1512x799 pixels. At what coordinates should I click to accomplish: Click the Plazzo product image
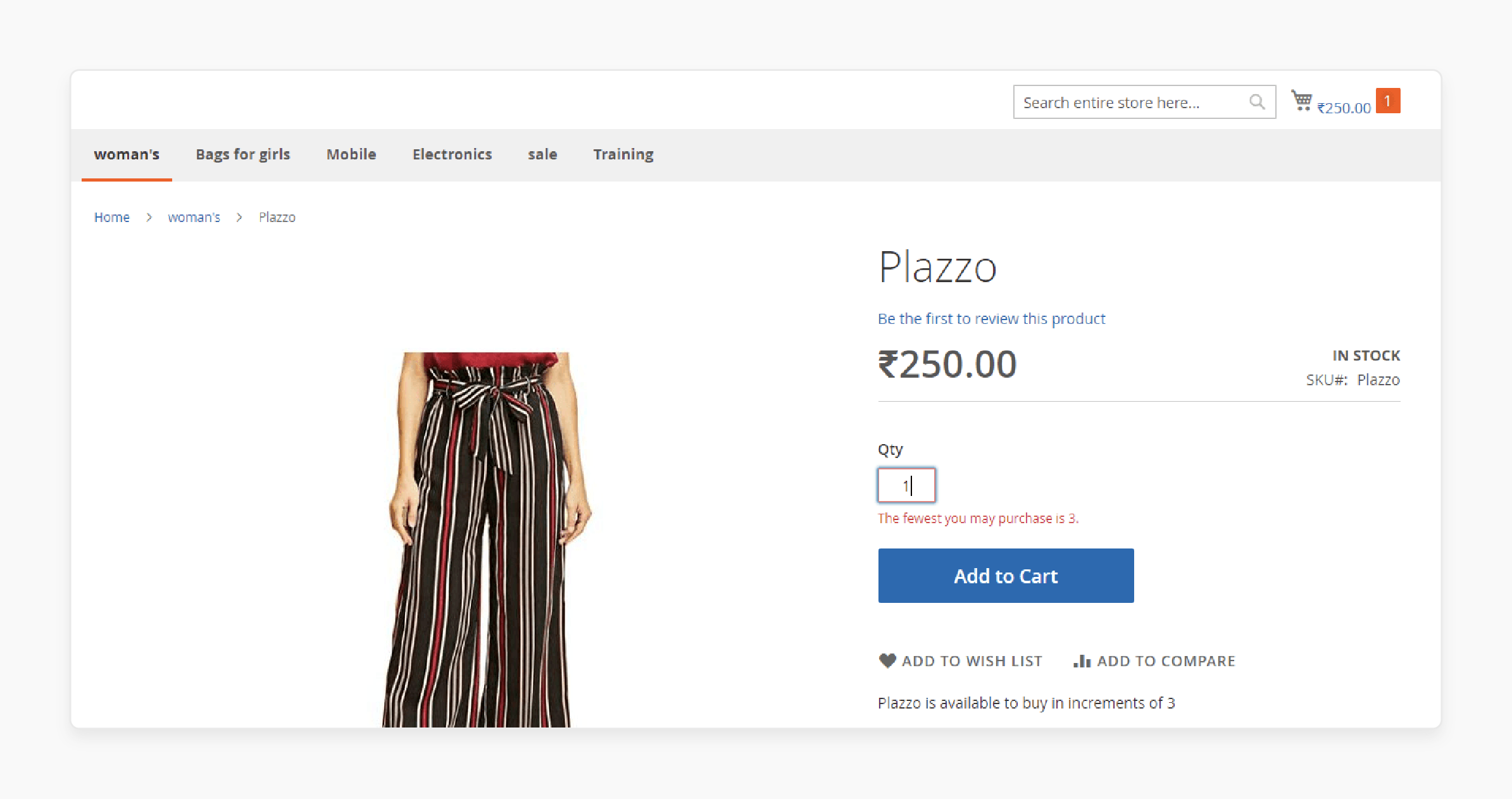point(486,540)
